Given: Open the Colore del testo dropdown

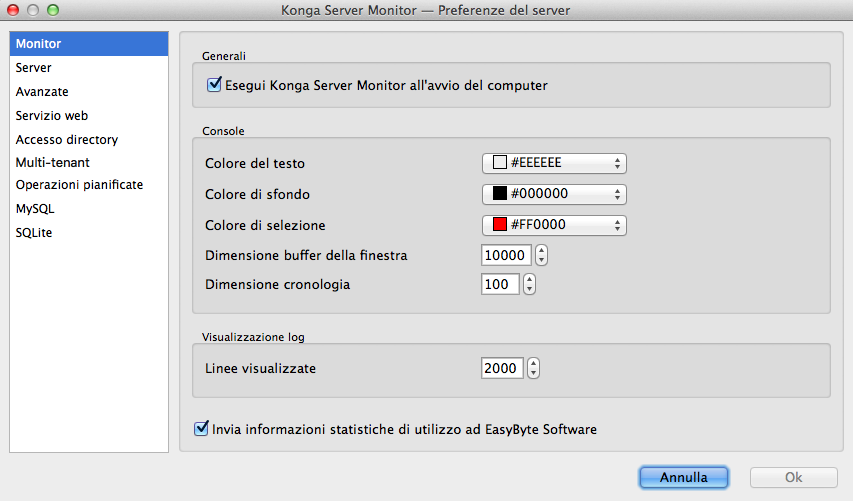Looking at the screenshot, I should (x=554, y=163).
